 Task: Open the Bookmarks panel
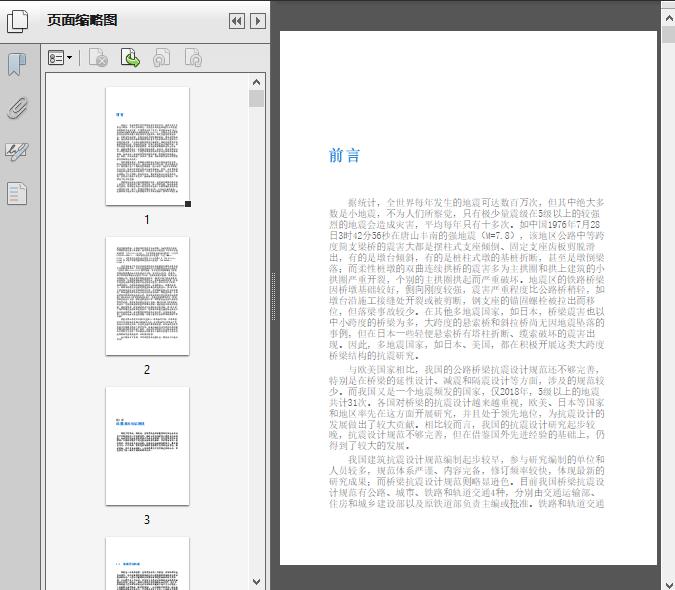coord(17,65)
